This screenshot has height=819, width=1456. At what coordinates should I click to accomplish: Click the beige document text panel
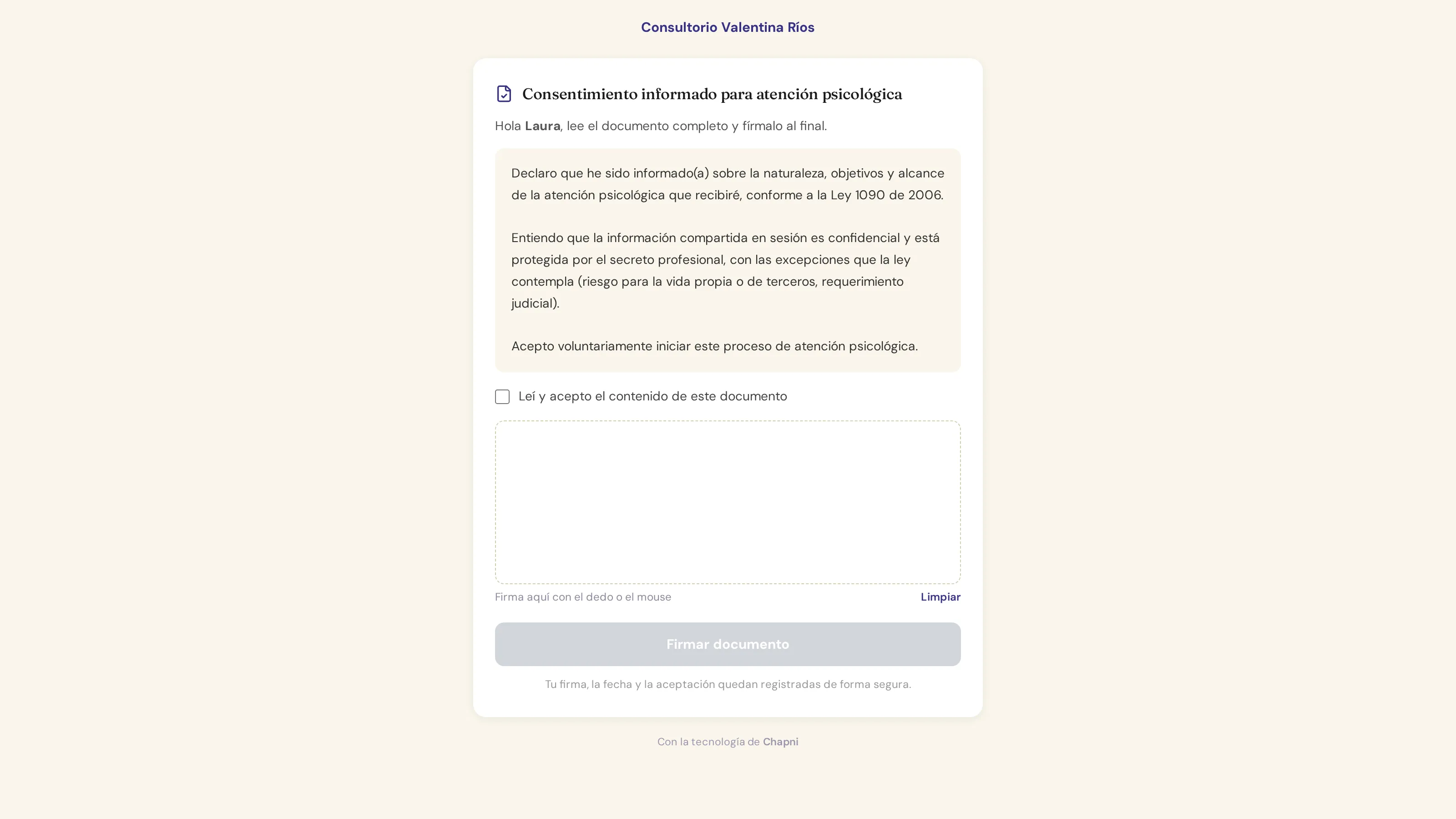pyautogui.click(x=728, y=260)
